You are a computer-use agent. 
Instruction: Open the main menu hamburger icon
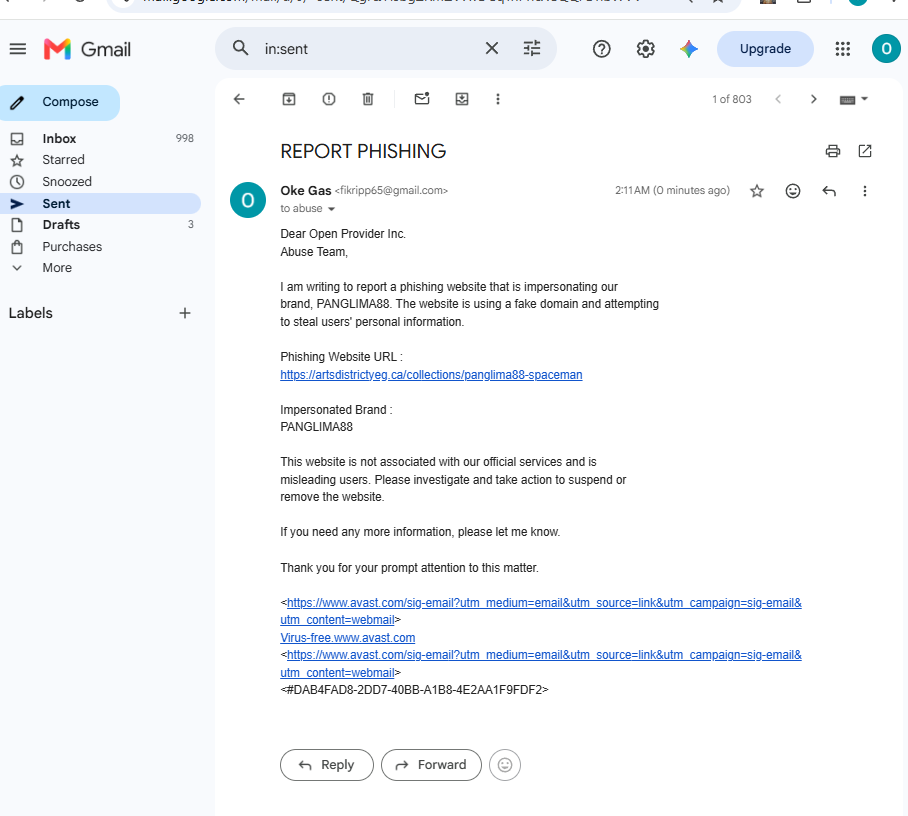pyautogui.click(x=18, y=49)
